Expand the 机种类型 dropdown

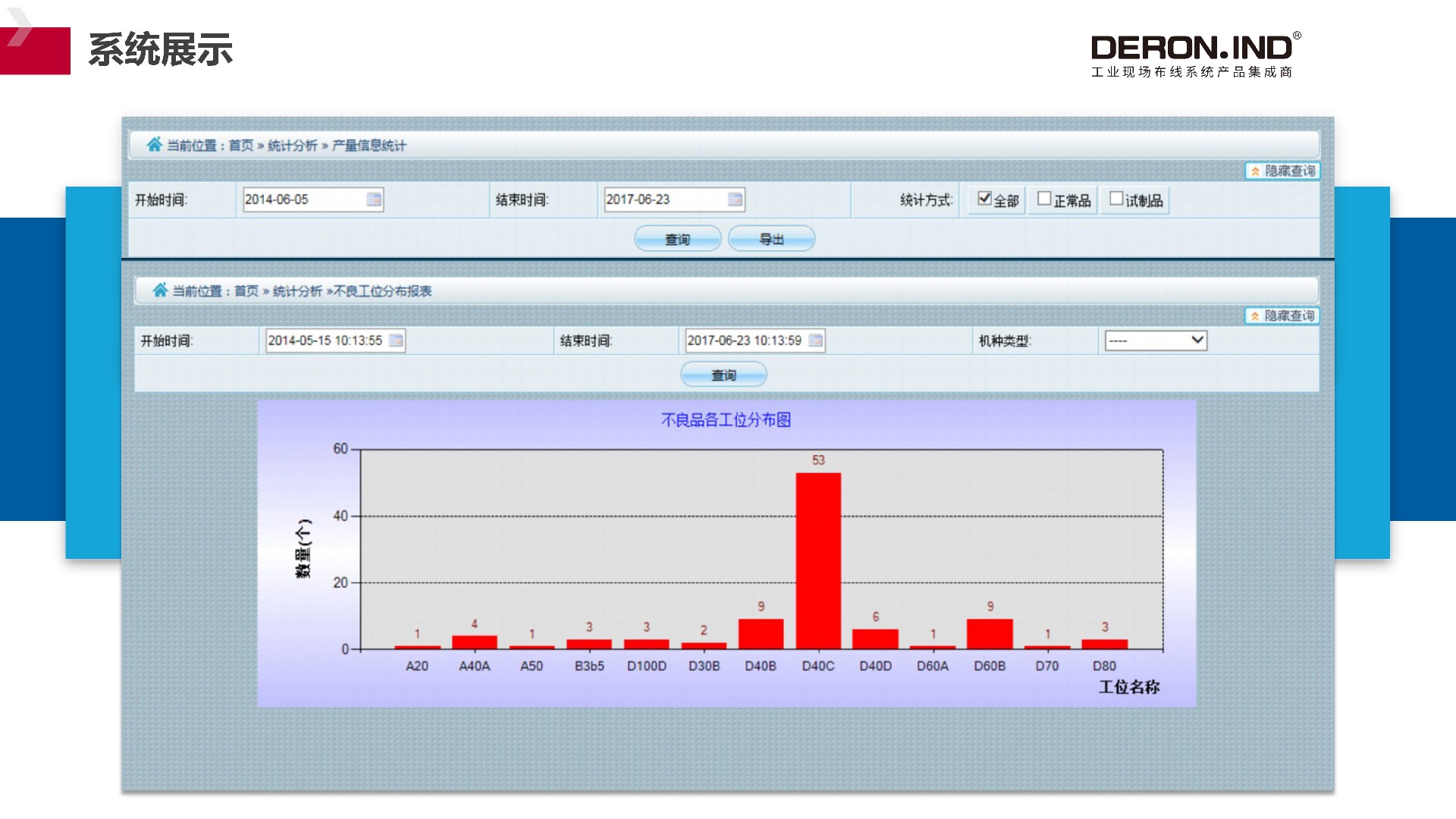(x=1197, y=340)
